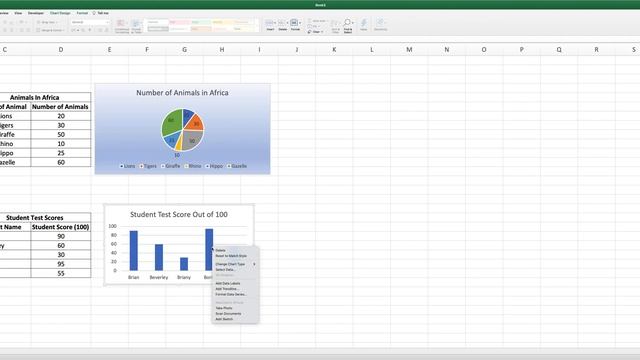Open Find & Select magnifier icon
Viewport: 640px width, 360px height.
click(348, 25)
